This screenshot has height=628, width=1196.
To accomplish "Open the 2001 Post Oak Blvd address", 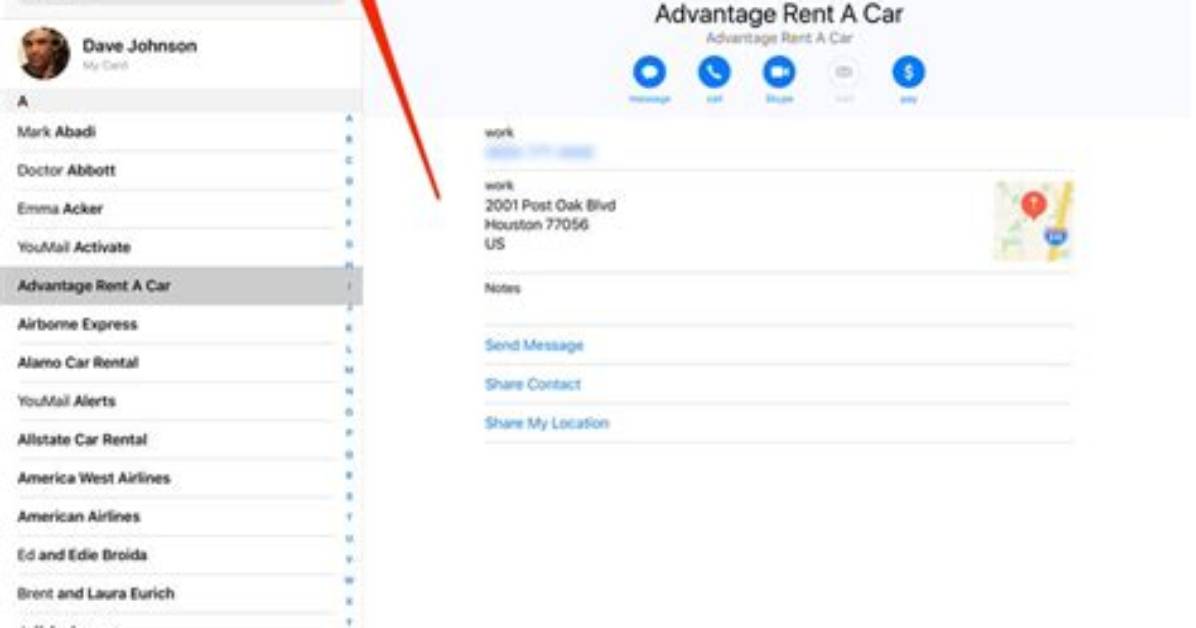I will click(x=550, y=224).
